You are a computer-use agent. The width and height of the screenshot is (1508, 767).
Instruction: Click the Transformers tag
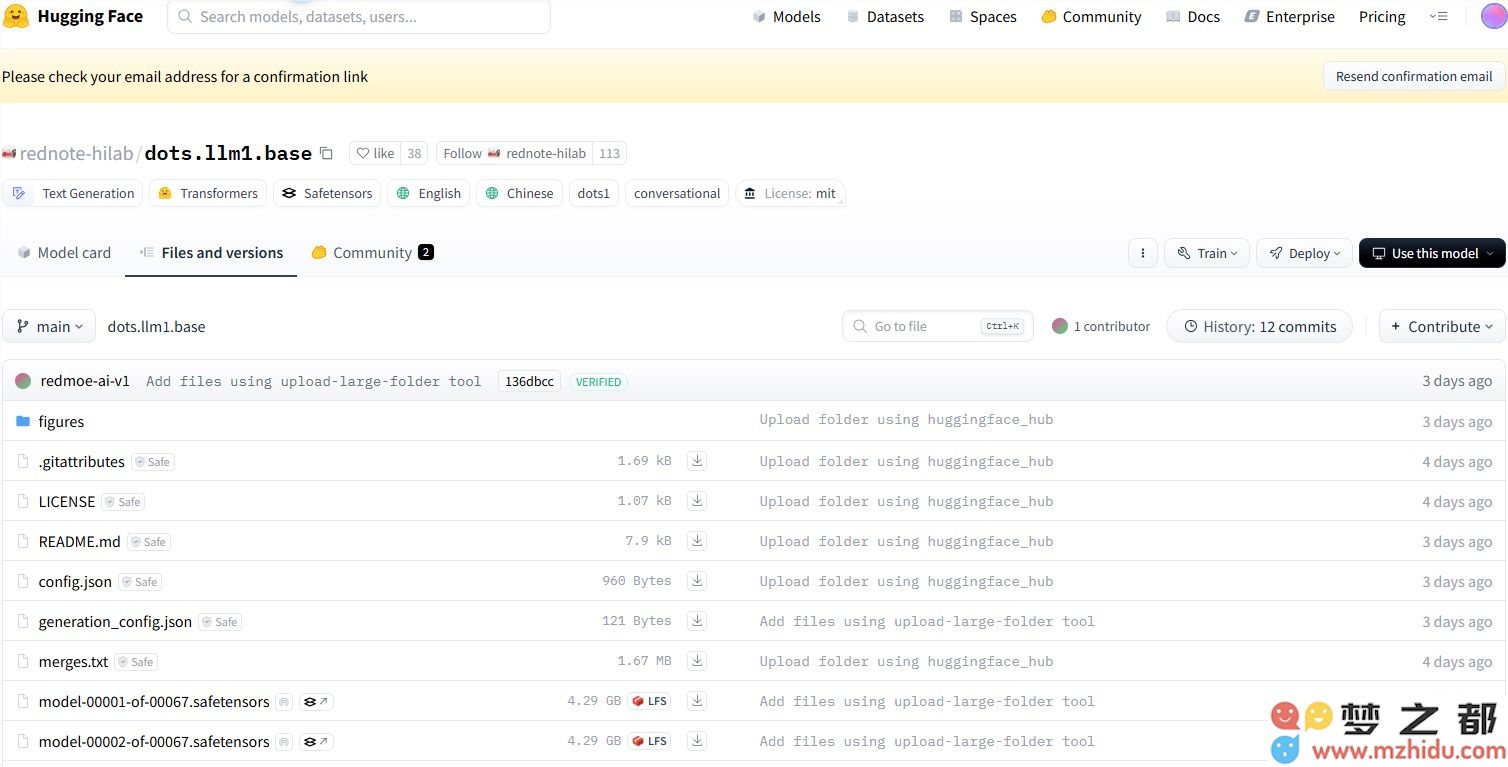tap(208, 193)
